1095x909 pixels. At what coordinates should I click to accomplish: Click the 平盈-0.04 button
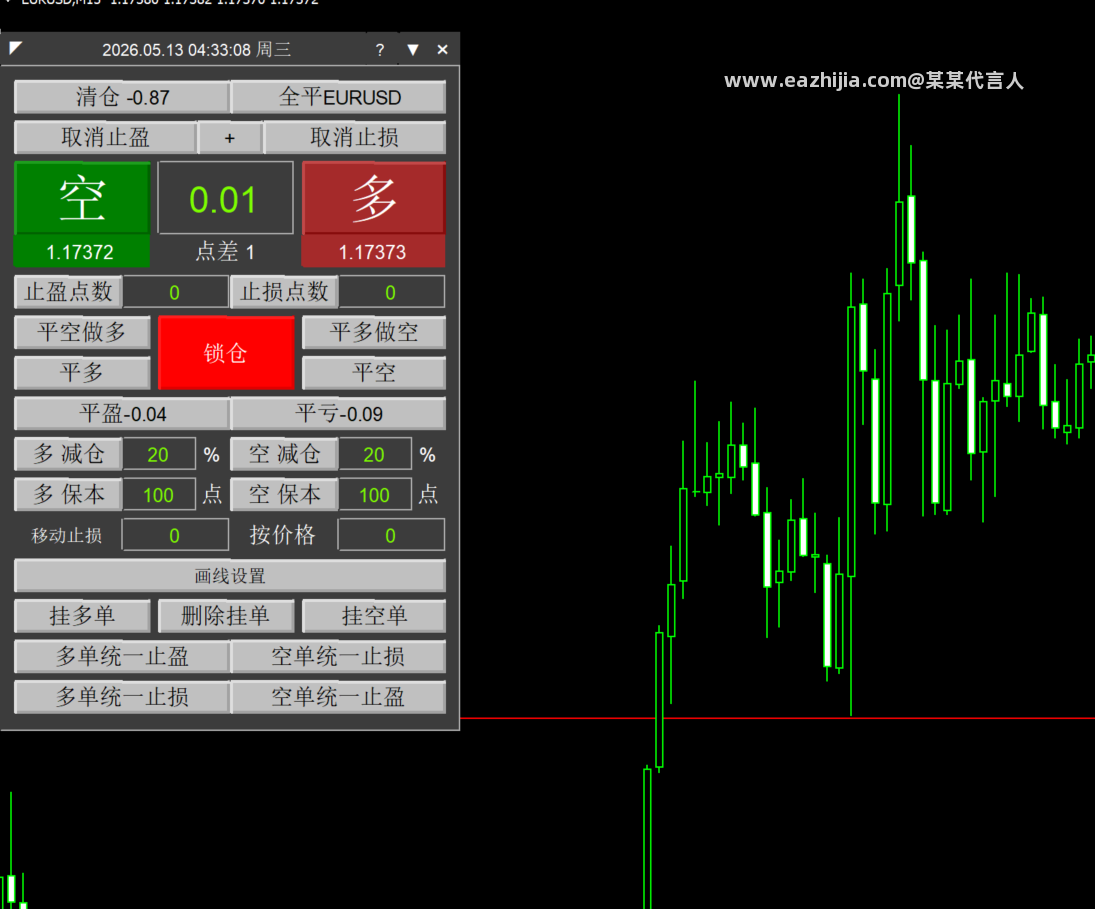(122, 413)
